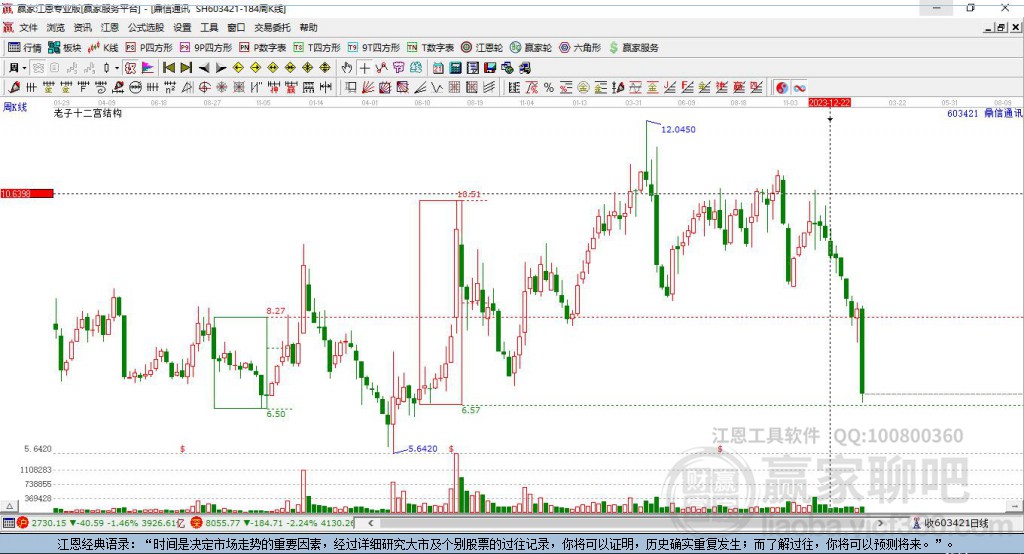This screenshot has width=1024, height=554.
Task: Click the save floppy-disk icon
Action: (x=490, y=68)
